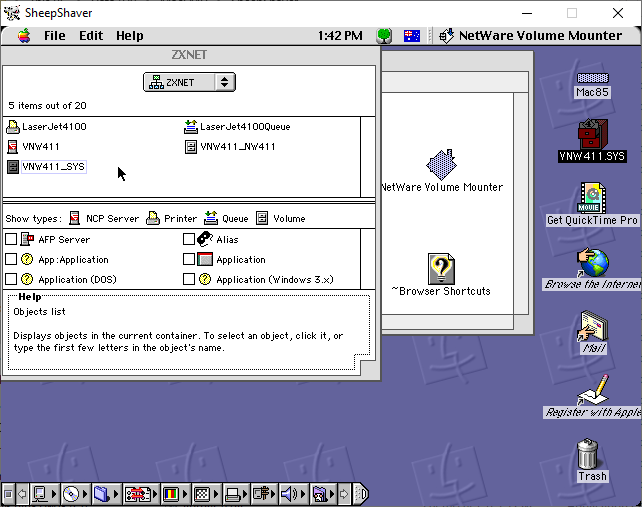Click the Control Strip left scroll arrow

point(22,494)
